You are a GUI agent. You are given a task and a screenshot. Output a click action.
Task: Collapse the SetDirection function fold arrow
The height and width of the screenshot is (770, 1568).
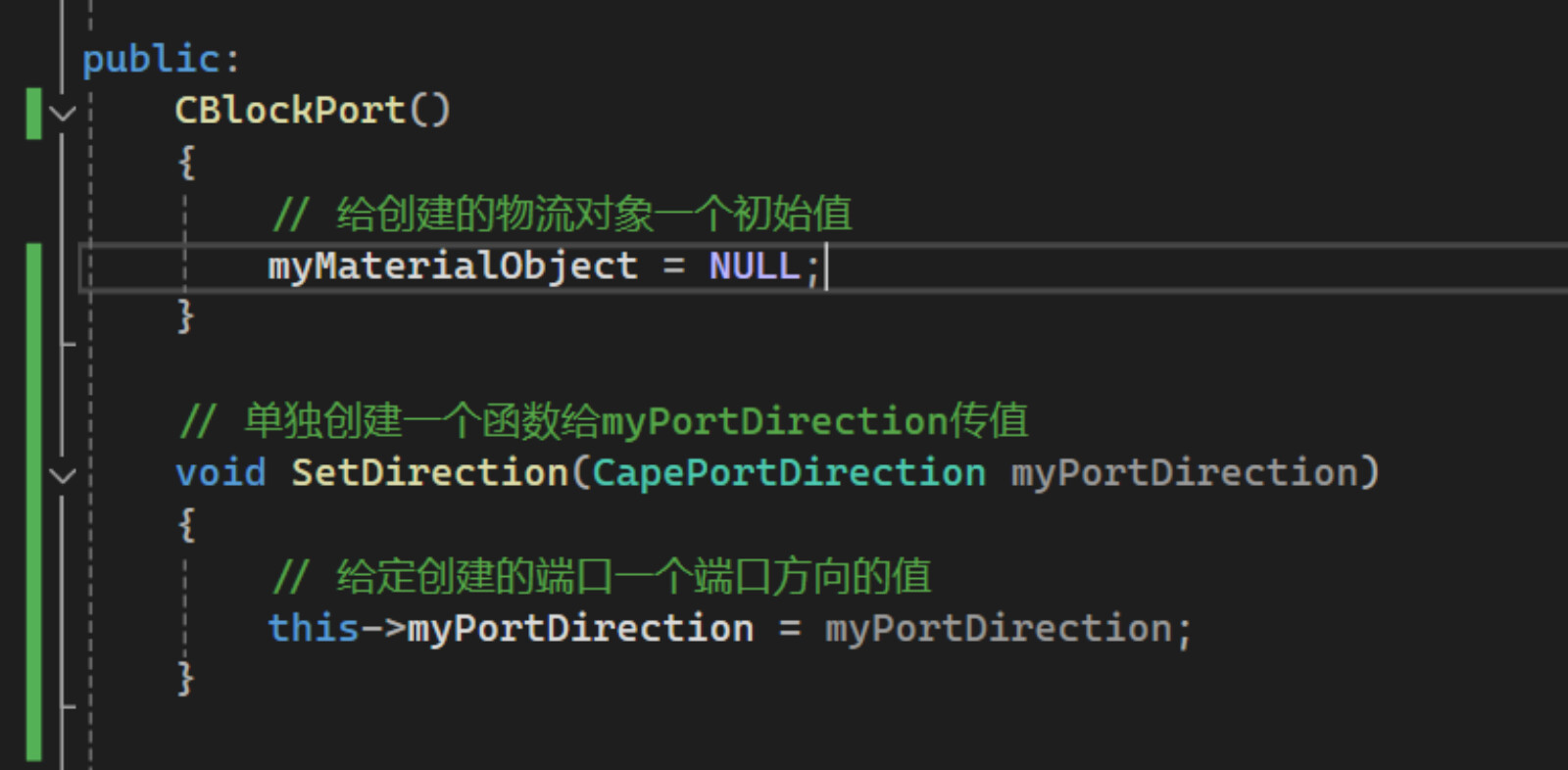click(x=62, y=476)
